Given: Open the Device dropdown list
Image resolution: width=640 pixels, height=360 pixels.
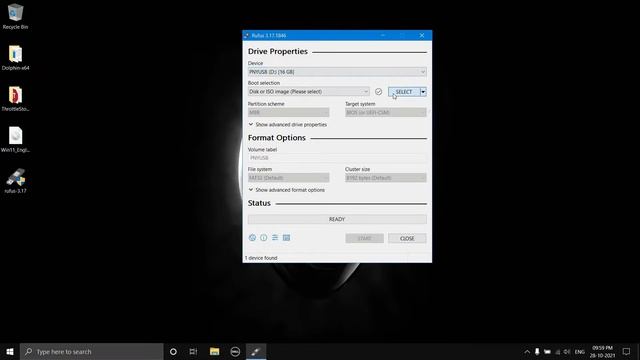Looking at the screenshot, I should click(x=337, y=72).
